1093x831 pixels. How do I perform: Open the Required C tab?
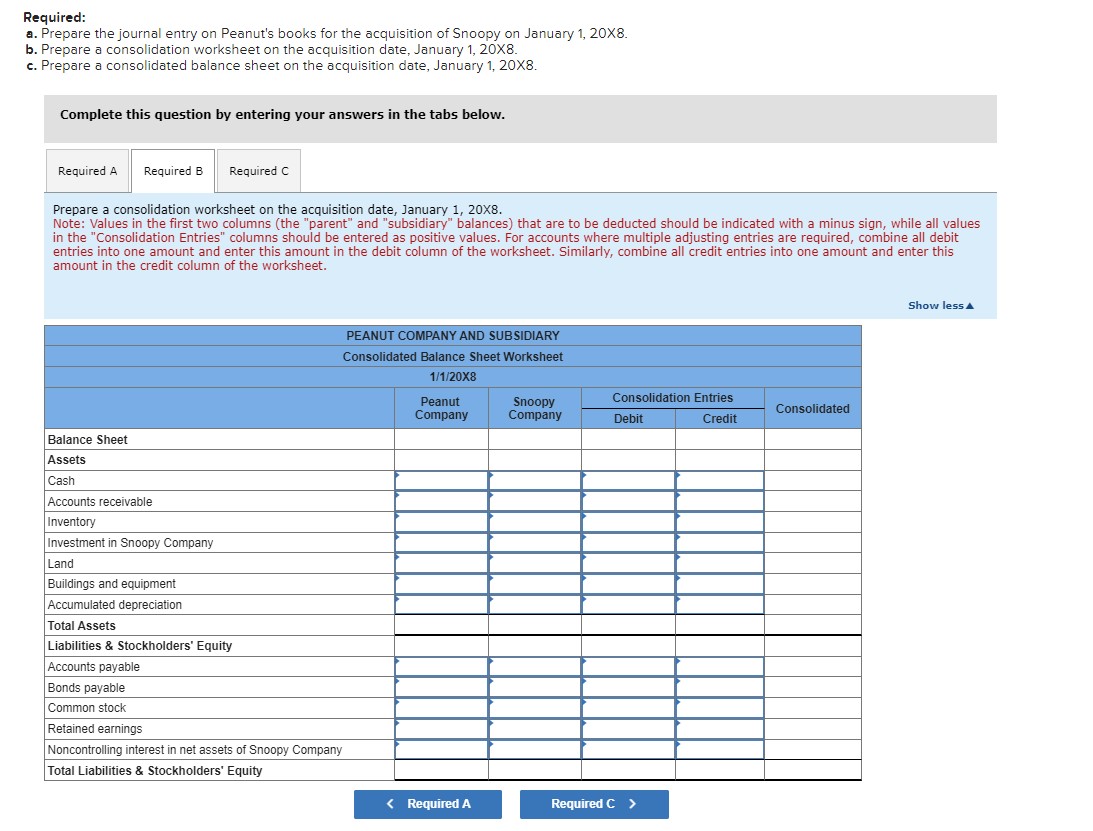pos(259,171)
